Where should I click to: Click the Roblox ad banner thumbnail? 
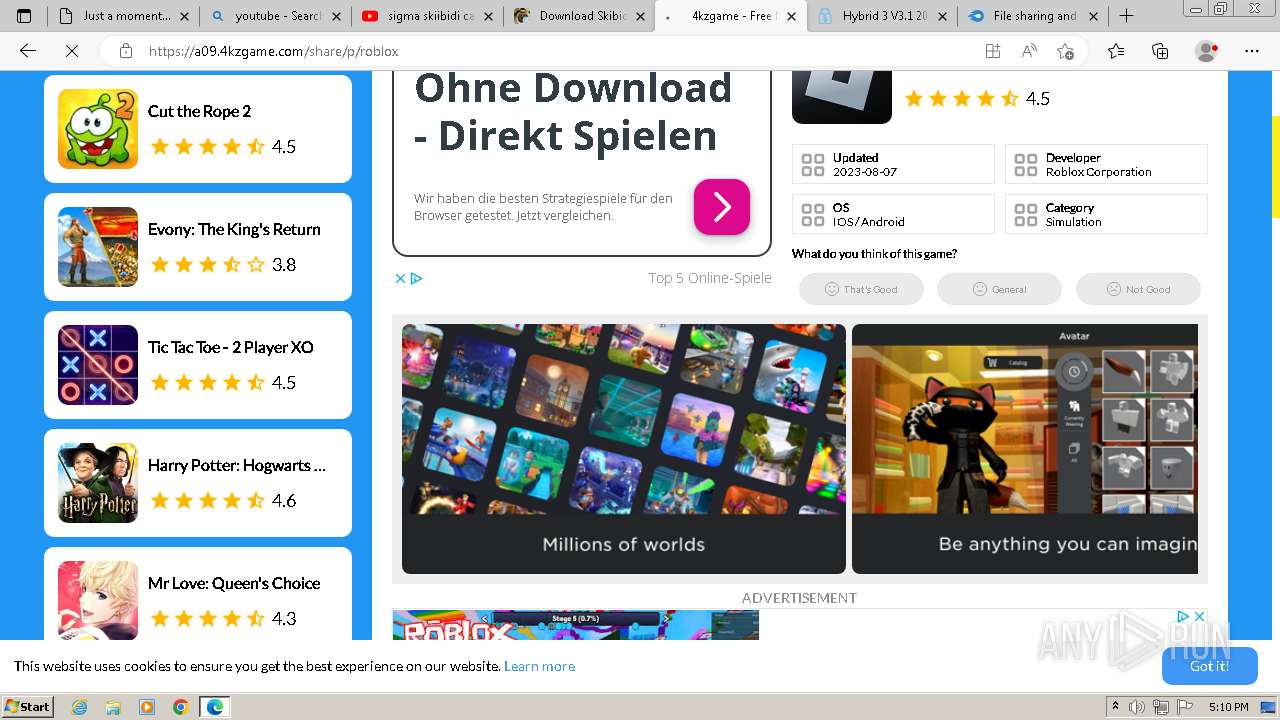pos(576,625)
